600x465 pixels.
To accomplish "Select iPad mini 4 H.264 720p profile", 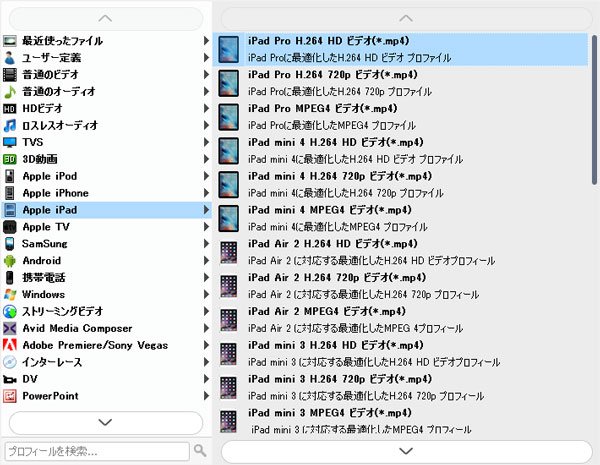I will 400,184.
